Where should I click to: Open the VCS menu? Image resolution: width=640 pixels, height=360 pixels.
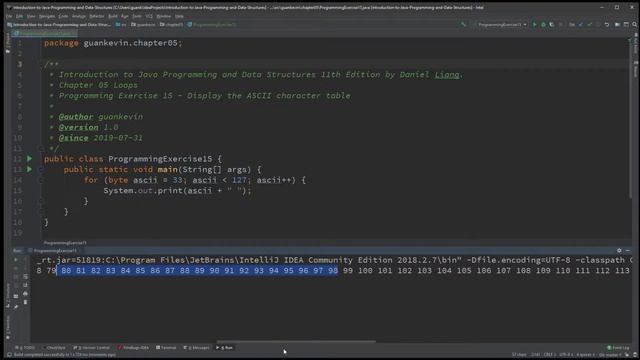tap(149, 16)
